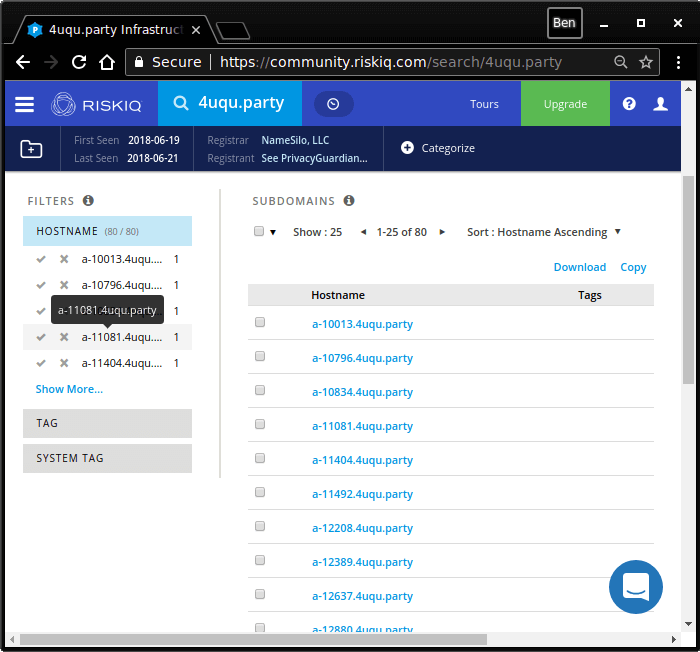The image size is (700, 652).
Task: Click the browser address bar URL
Action: click(x=391, y=62)
